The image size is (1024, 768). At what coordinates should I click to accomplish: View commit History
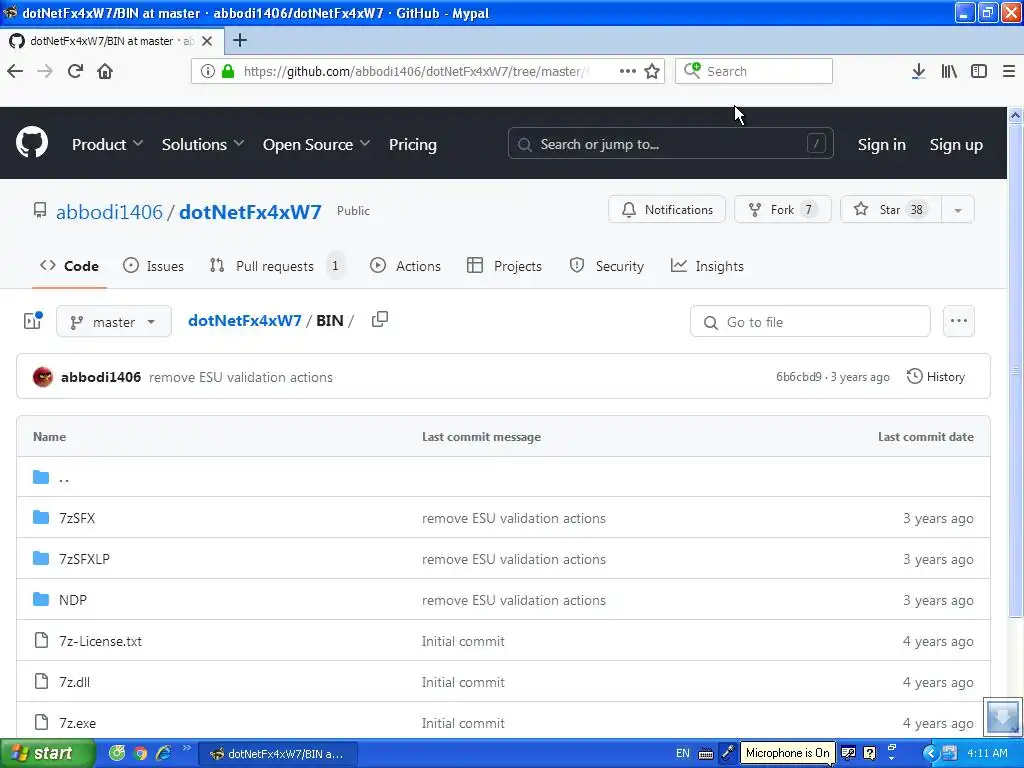coord(936,377)
